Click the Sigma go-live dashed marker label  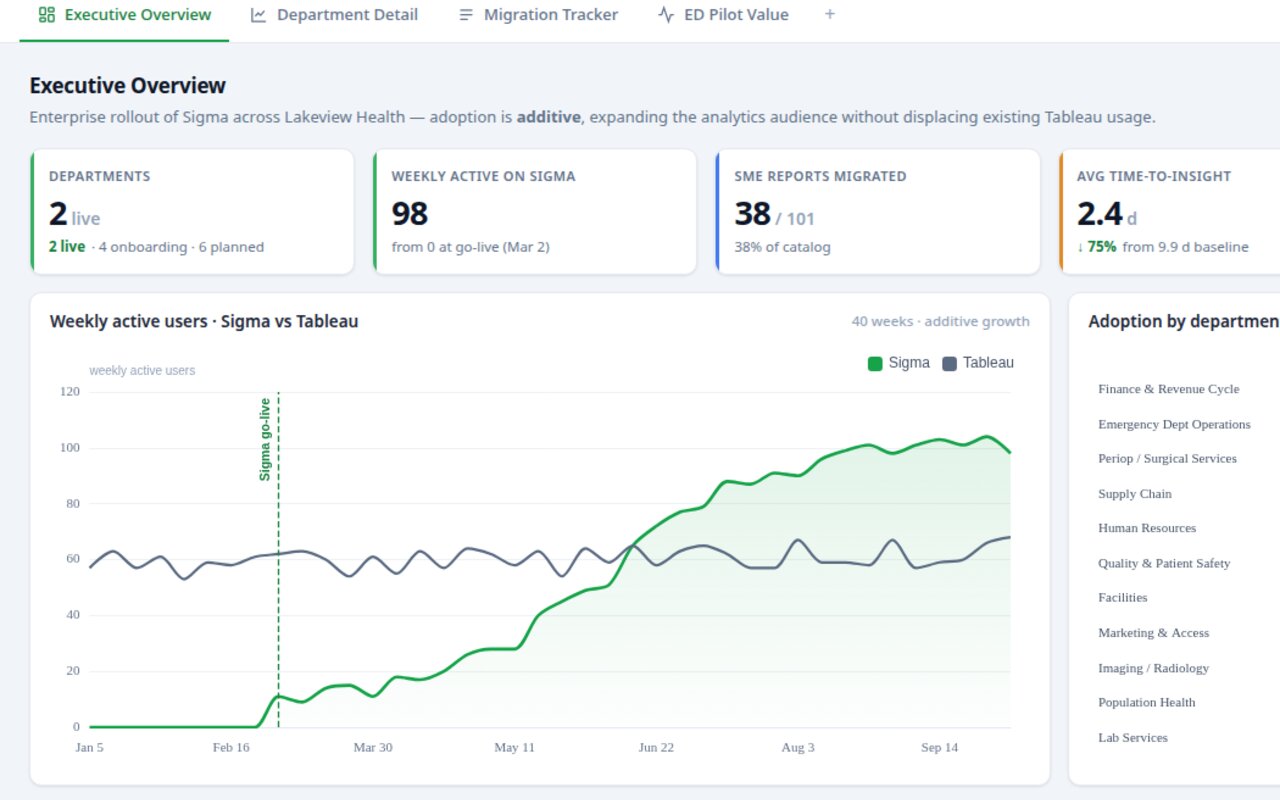(265, 439)
